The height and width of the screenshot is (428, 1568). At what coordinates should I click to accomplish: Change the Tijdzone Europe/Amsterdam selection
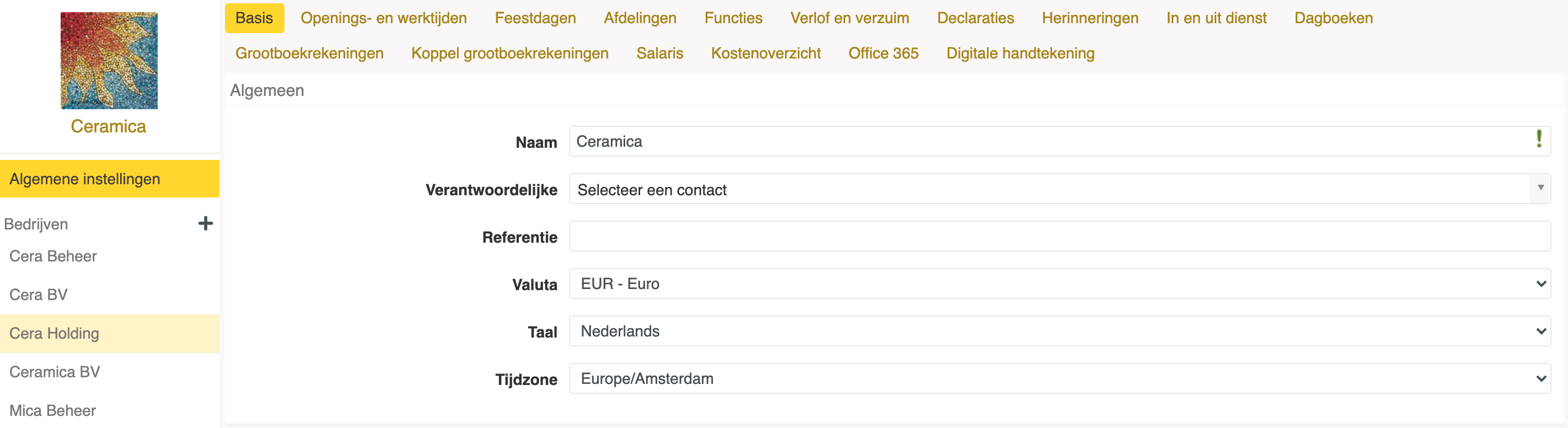click(1059, 379)
